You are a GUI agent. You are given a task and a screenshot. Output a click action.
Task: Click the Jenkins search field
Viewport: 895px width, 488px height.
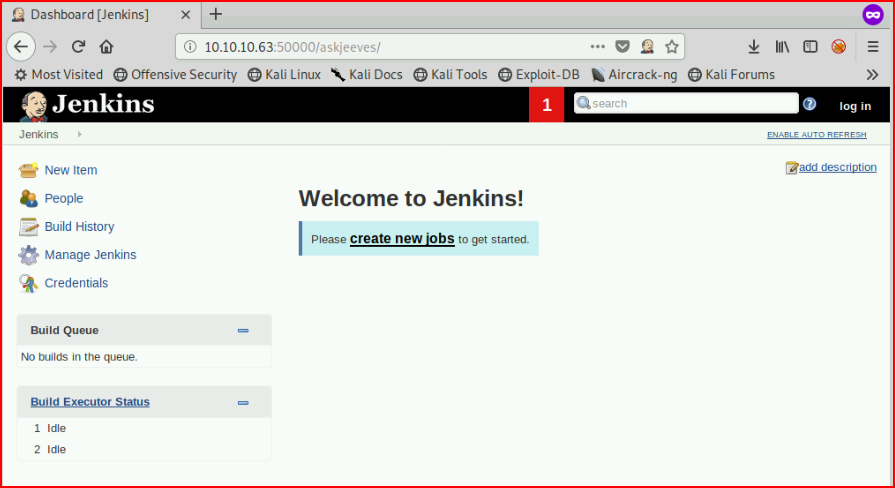(686, 103)
